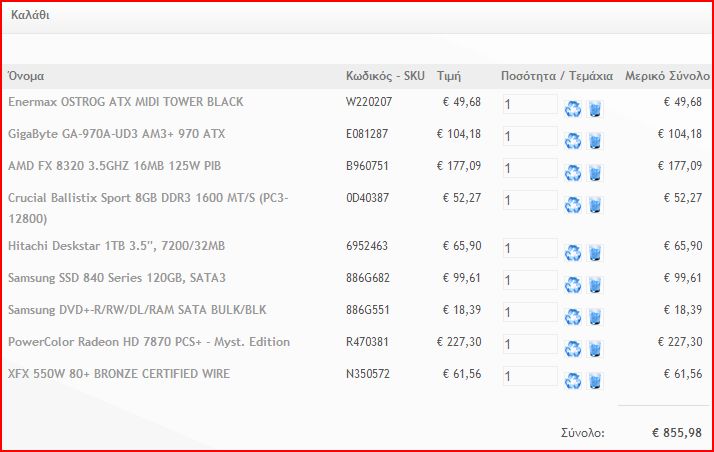Open GigaByte GA-970A-UD3 AM3+ 970 ATX product

point(117,134)
